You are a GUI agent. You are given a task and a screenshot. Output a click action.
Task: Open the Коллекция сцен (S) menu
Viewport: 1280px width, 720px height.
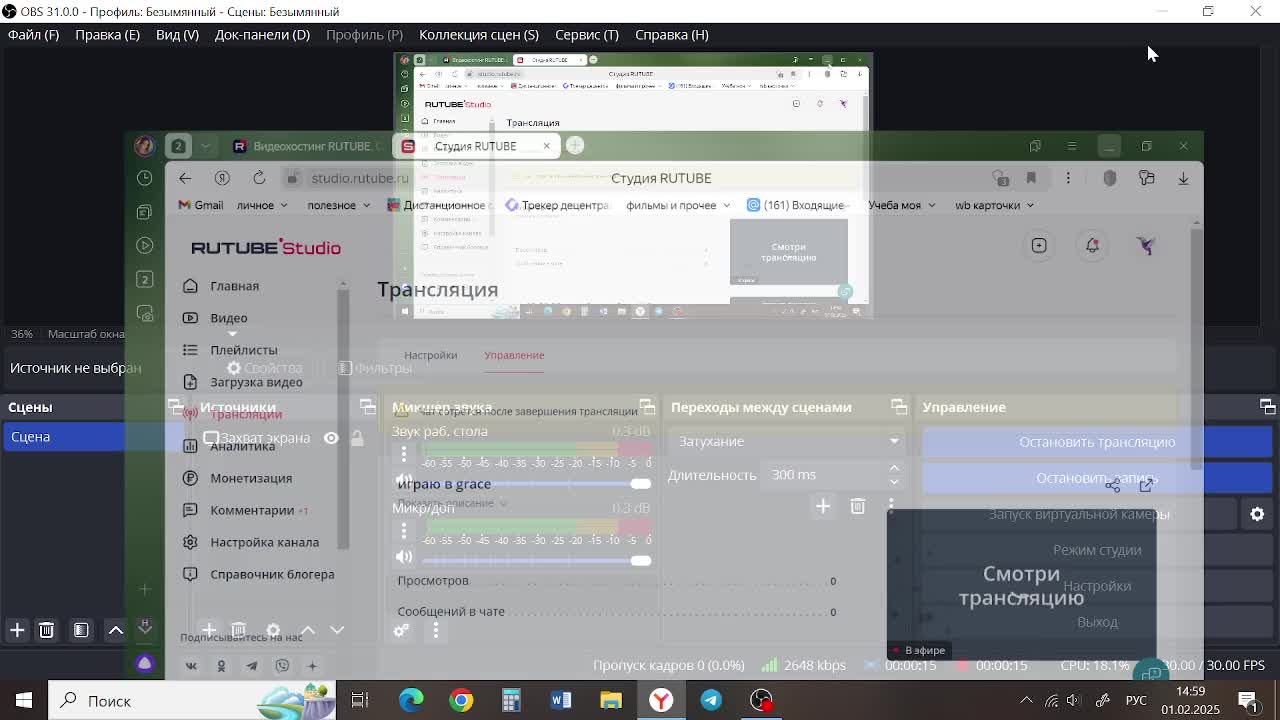[x=478, y=34]
